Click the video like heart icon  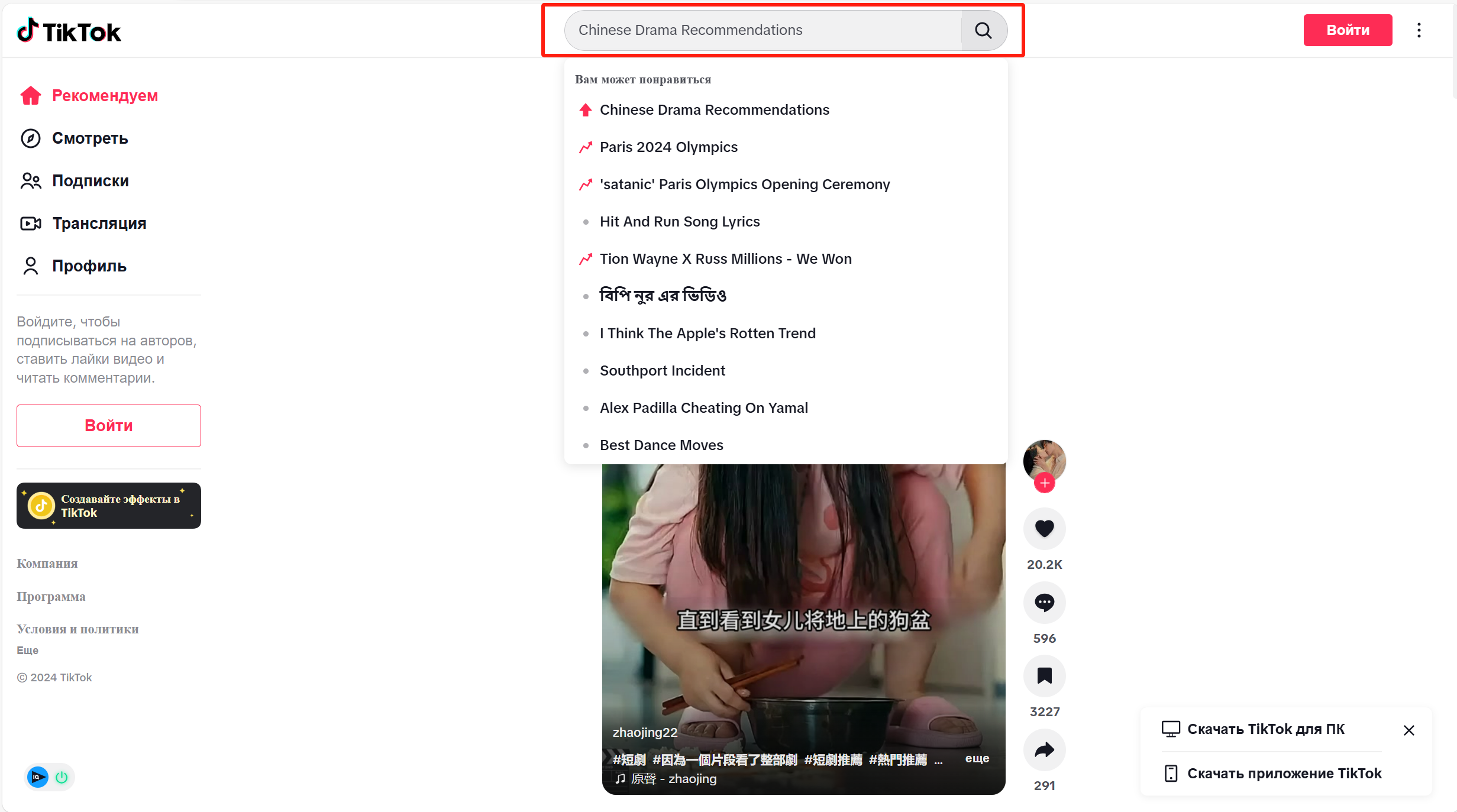[x=1045, y=528]
